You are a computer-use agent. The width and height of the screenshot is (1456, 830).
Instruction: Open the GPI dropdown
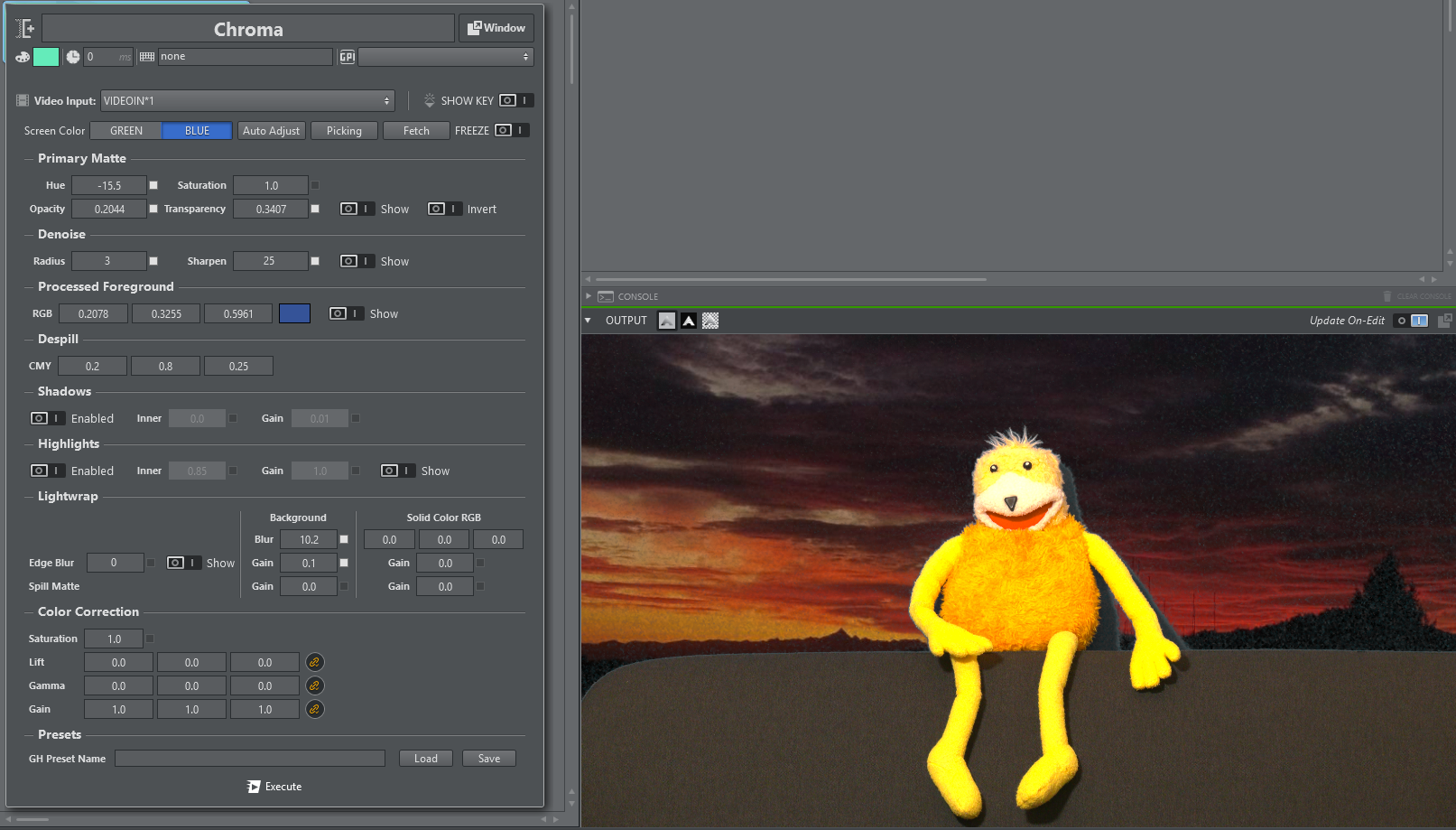pyautogui.click(x=446, y=57)
